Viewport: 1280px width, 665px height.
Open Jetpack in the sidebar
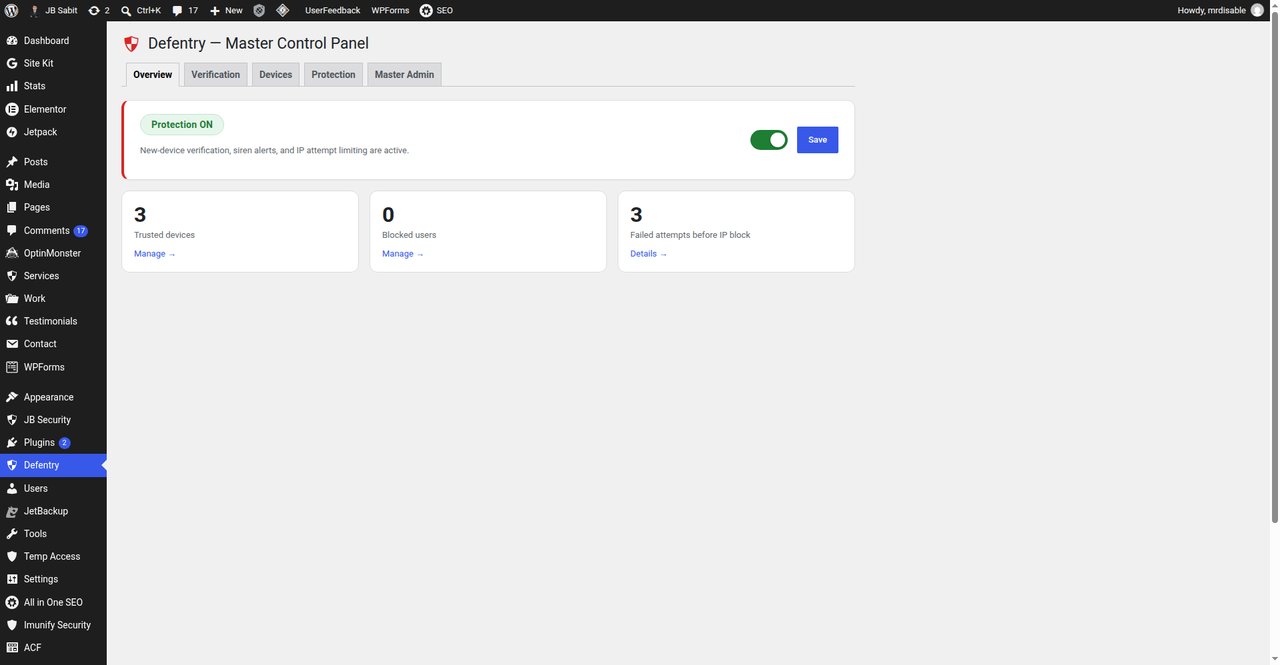(53, 132)
